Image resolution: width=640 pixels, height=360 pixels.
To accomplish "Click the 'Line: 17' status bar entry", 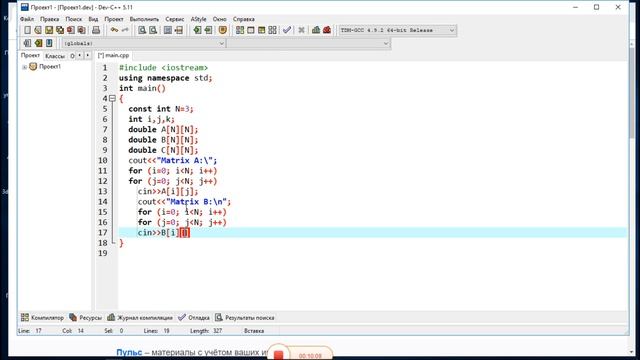I will [30, 331].
